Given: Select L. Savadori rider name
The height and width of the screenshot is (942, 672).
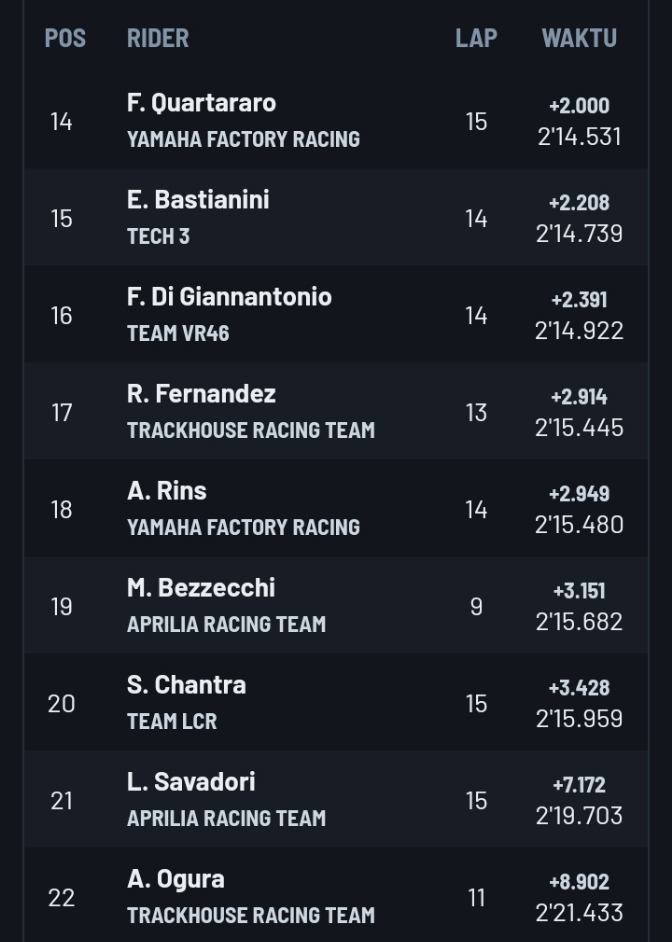Looking at the screenshot, I should (191, 782).
